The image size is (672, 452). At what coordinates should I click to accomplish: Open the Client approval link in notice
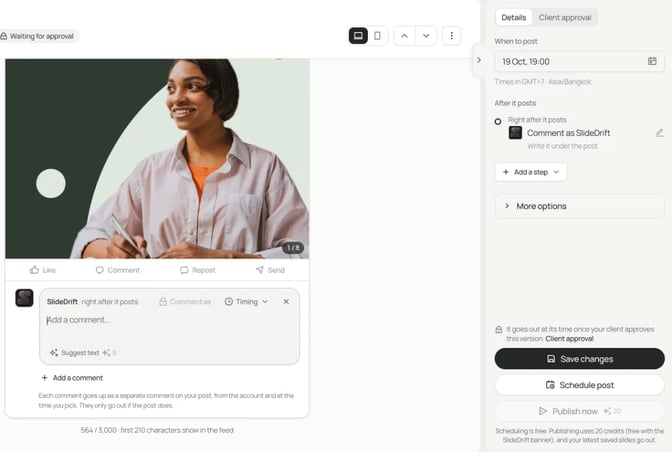[569, 338]
